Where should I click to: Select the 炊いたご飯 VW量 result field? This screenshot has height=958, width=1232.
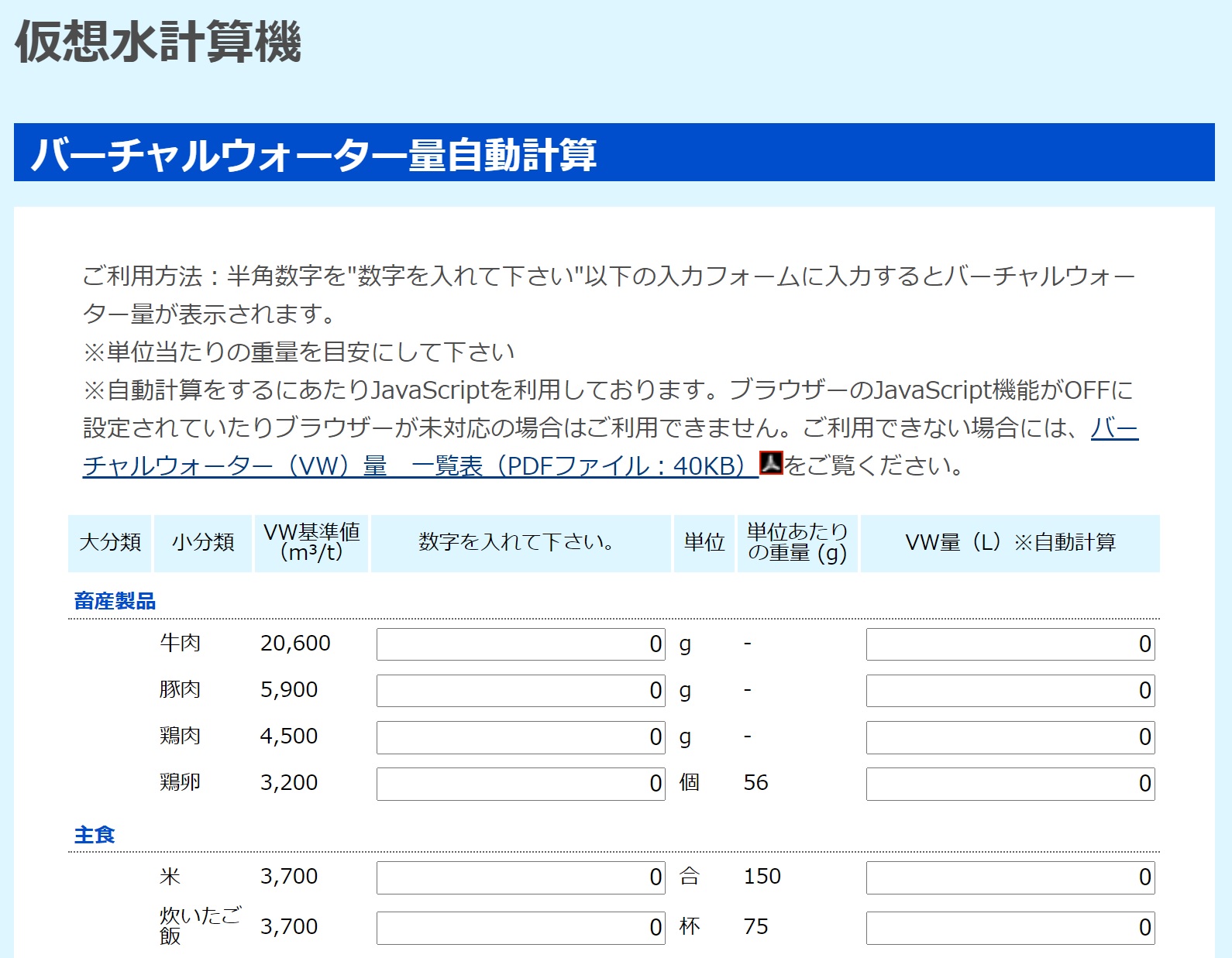pyautogui.click(x=1010, y=928)
